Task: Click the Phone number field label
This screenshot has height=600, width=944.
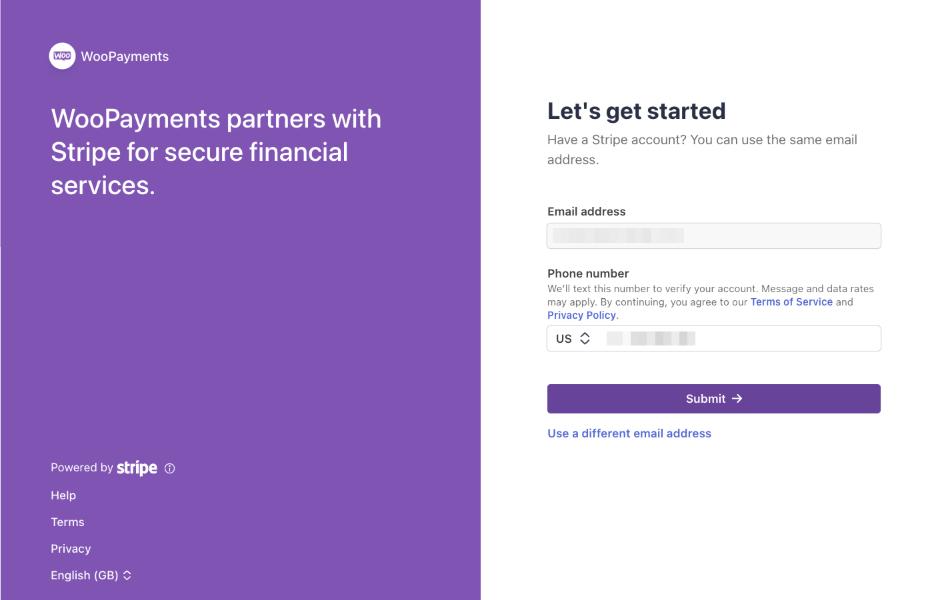Action: [x=587, y=273]
